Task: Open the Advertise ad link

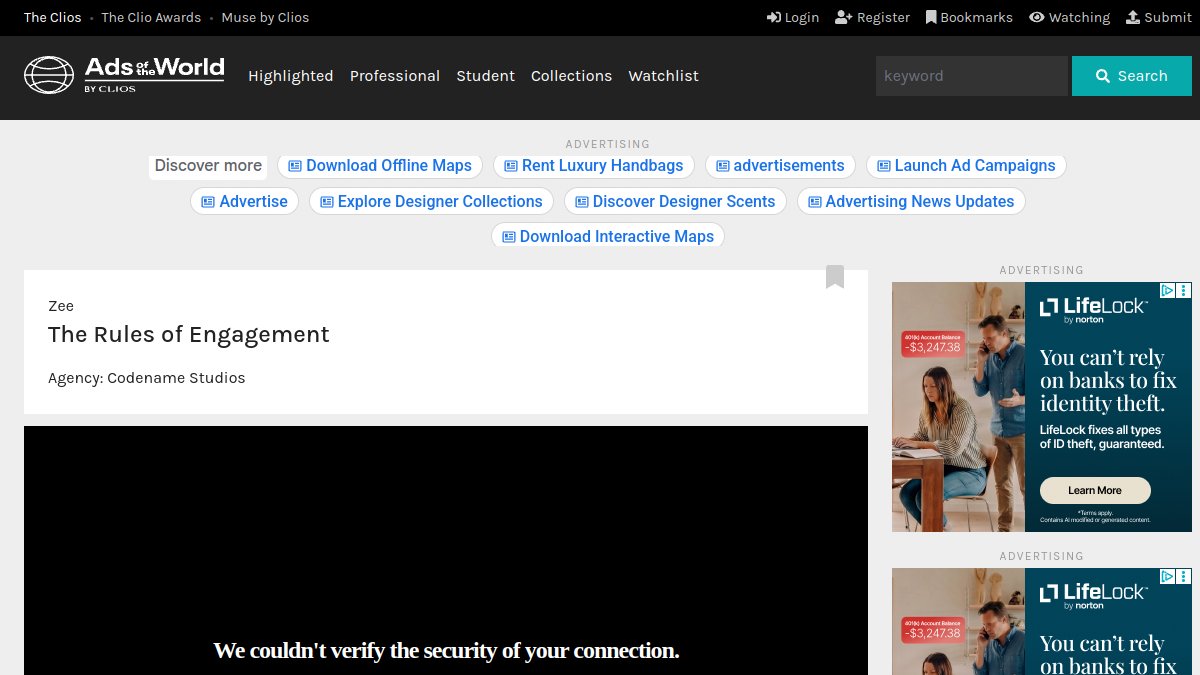Action: (x=245, y=201)
